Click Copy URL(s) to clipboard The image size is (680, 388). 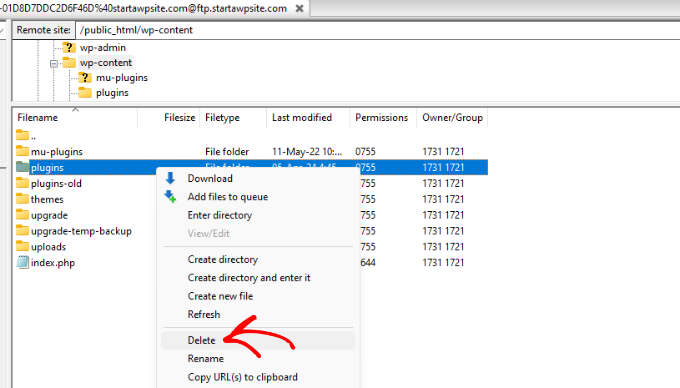point(242,377)
